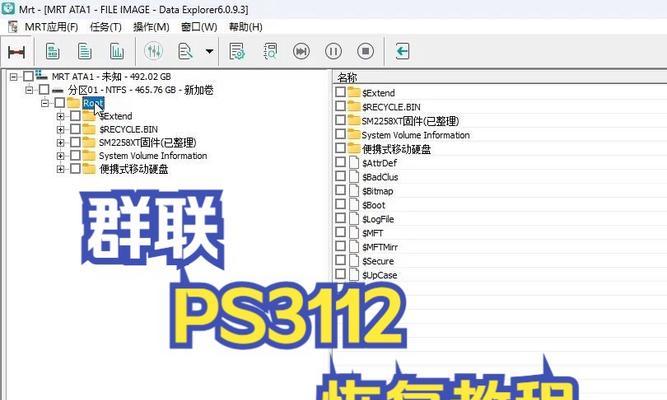Check the tree's $RECYCLE.BIN checkbox
The height and width of the screenshot is (400, 667).
point(75,129)
